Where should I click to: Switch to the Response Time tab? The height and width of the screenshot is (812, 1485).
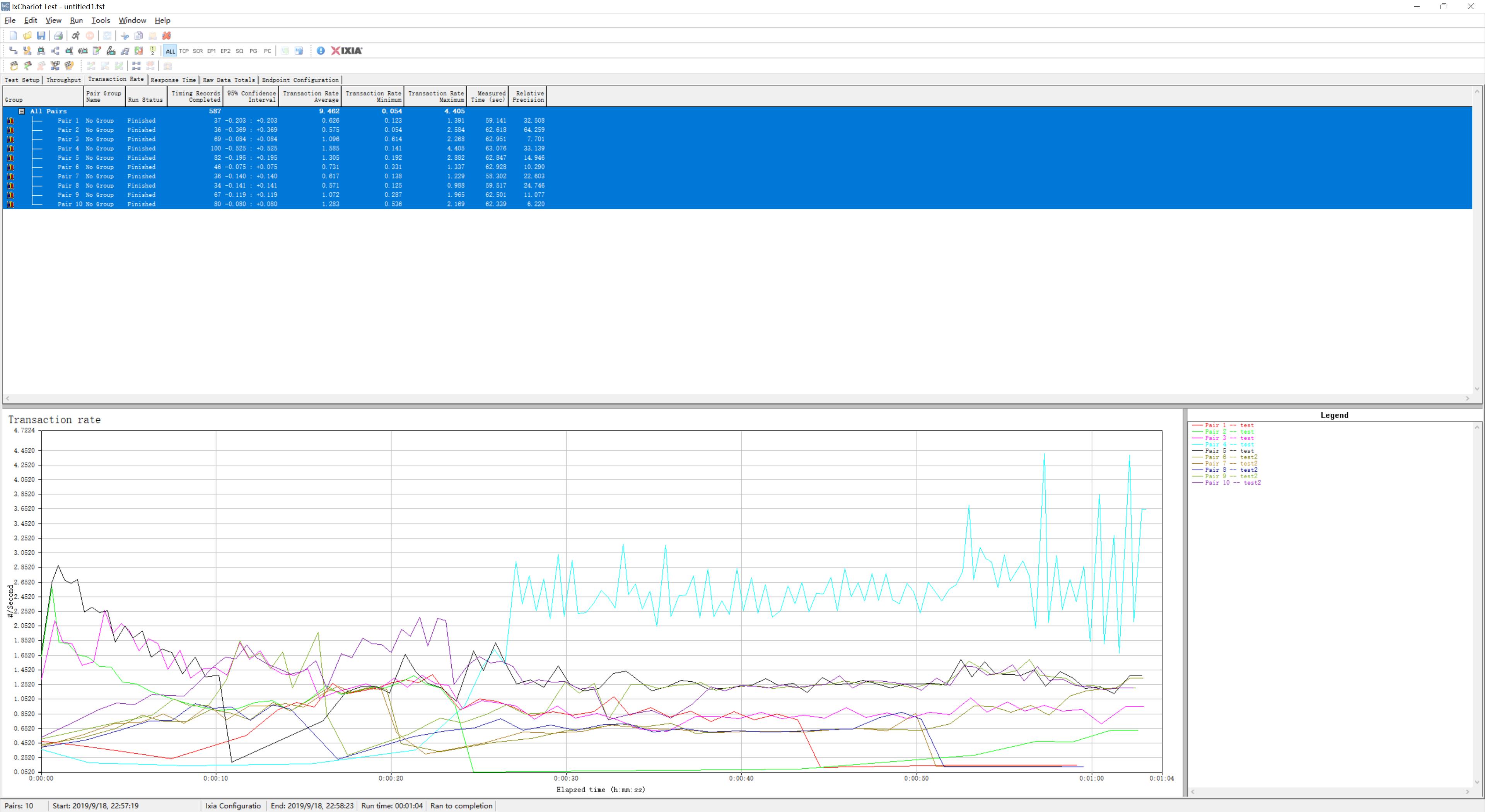[173, 80]
